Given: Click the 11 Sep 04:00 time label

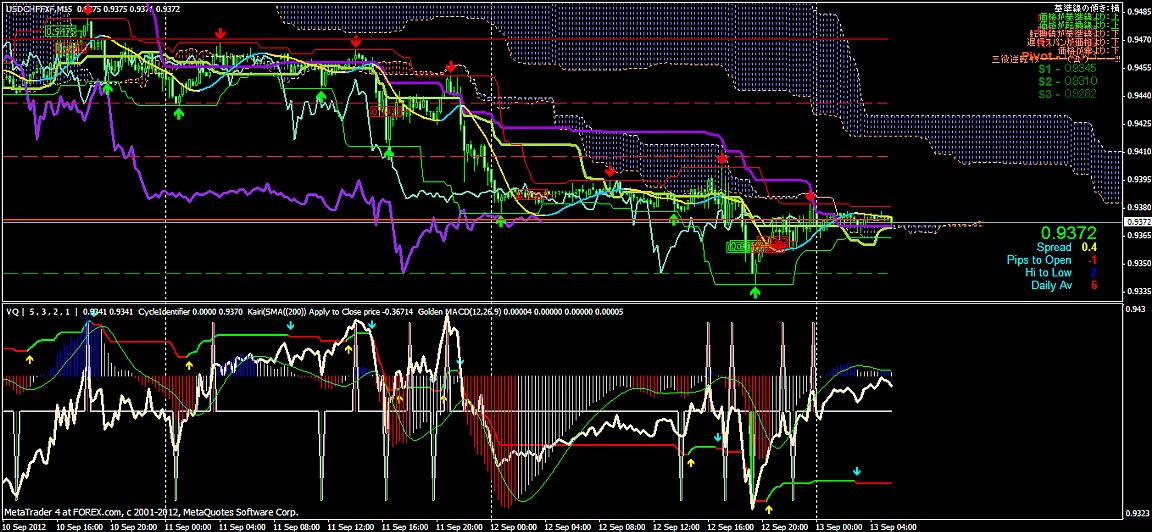Looking at the screenshot, I should [243, 526].
